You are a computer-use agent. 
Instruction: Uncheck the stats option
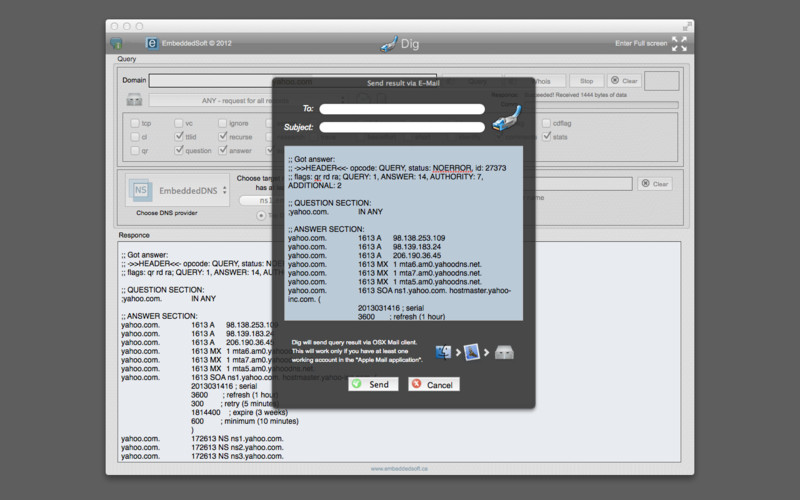coord(546,136)
